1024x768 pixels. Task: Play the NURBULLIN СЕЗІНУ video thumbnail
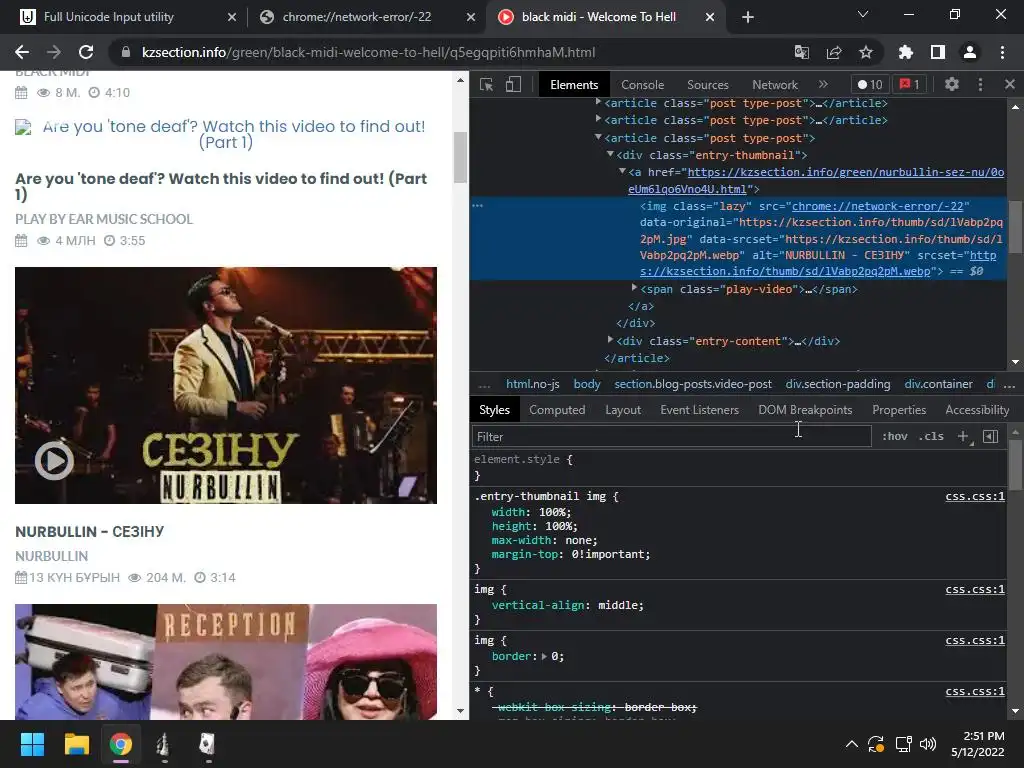click(x=226, y=385)
